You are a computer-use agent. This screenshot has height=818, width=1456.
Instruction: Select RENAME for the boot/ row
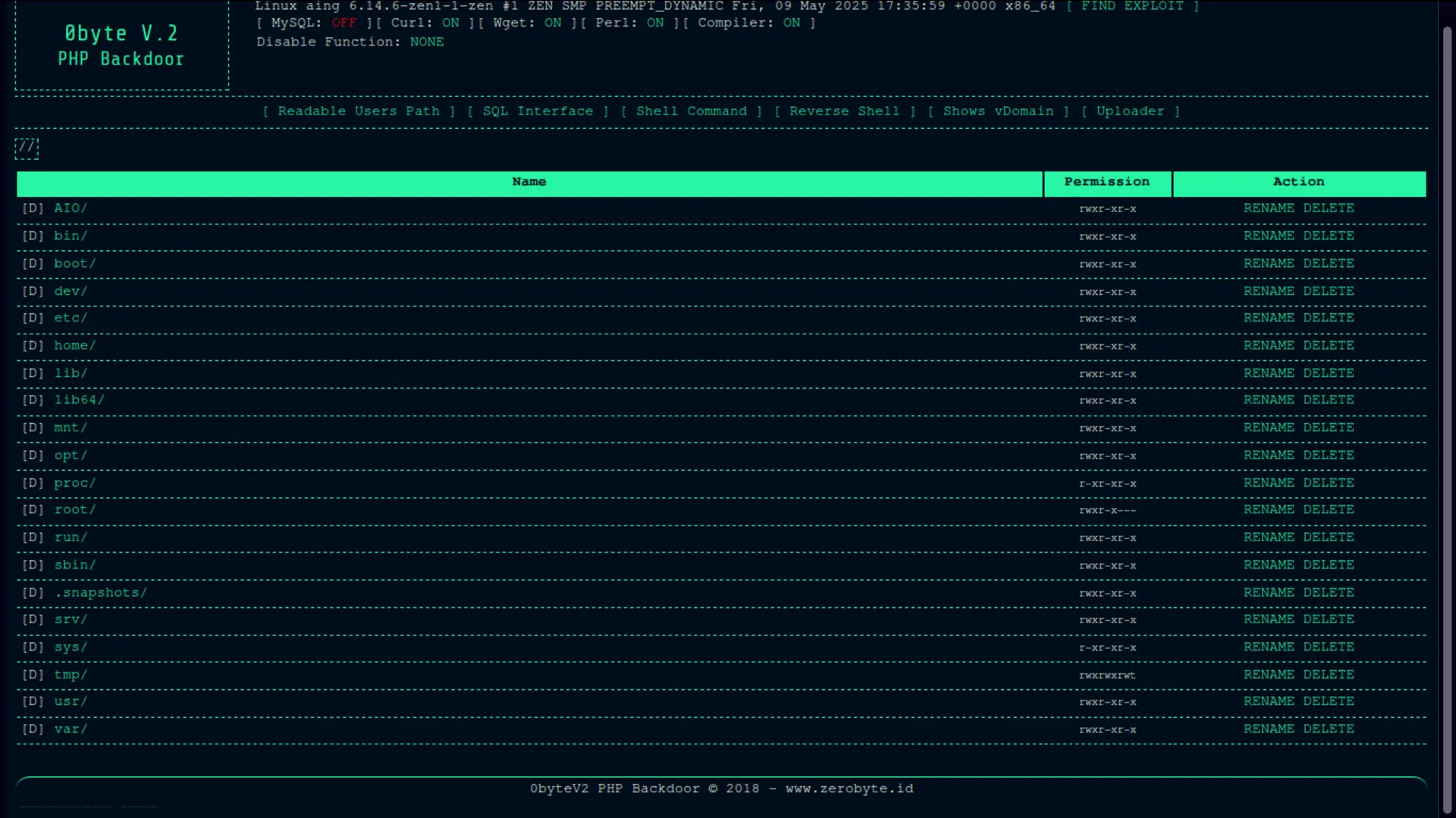1269,264
